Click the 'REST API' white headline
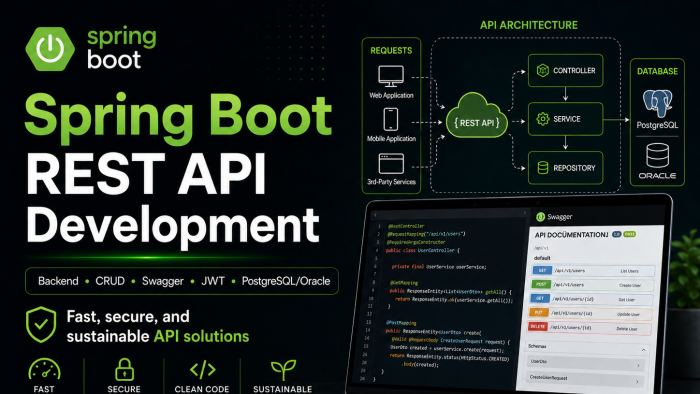Image resolution: width=700 pixels, height=394 pixels. coord(146,174)
